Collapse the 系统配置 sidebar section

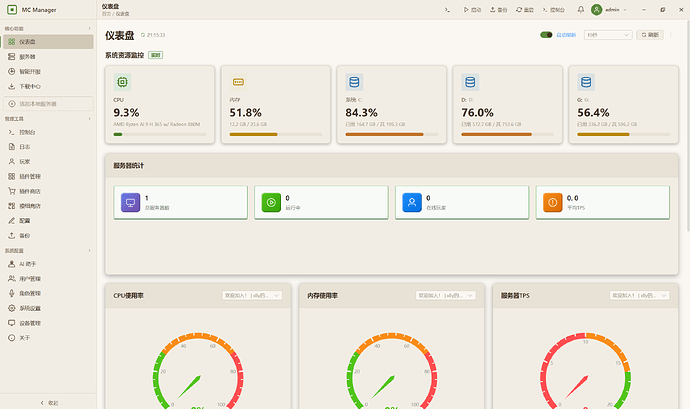click(x=89, y=251)
